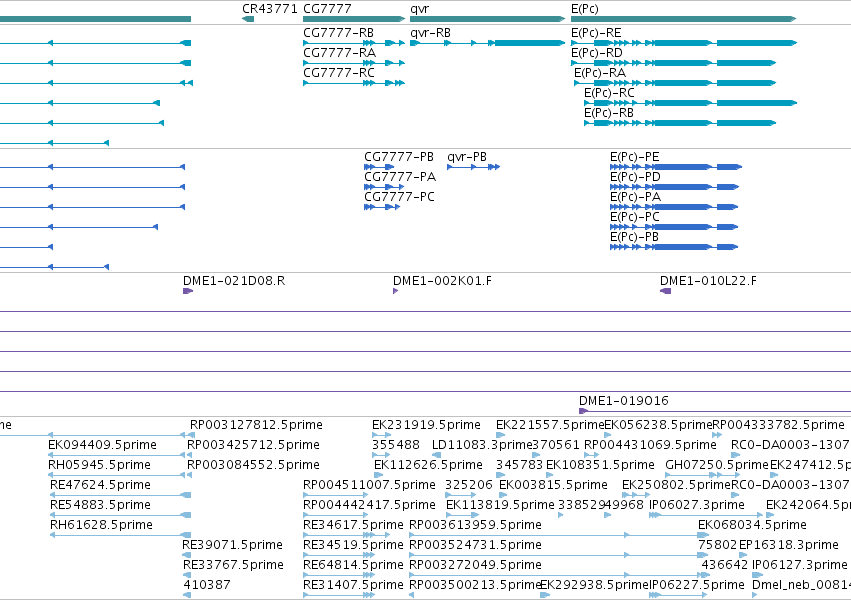Select cDNA RH05945.5prime
Image resolution: width=851 pixels, height=600 pixels.
click(117, 475)
